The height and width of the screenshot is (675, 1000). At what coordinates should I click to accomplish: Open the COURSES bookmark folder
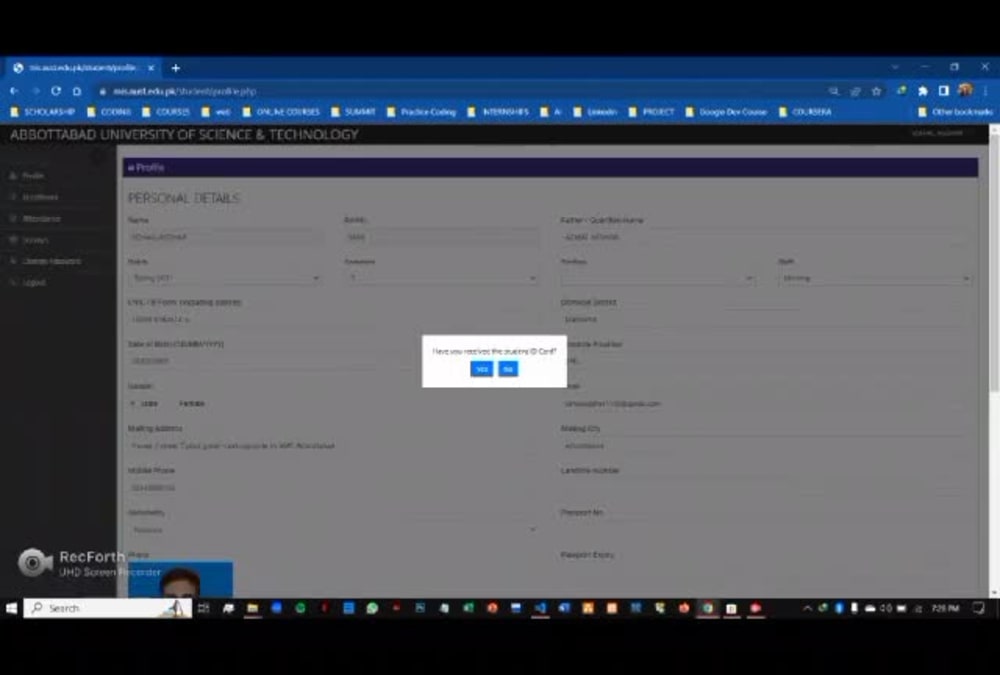click(x=166, y=112)
